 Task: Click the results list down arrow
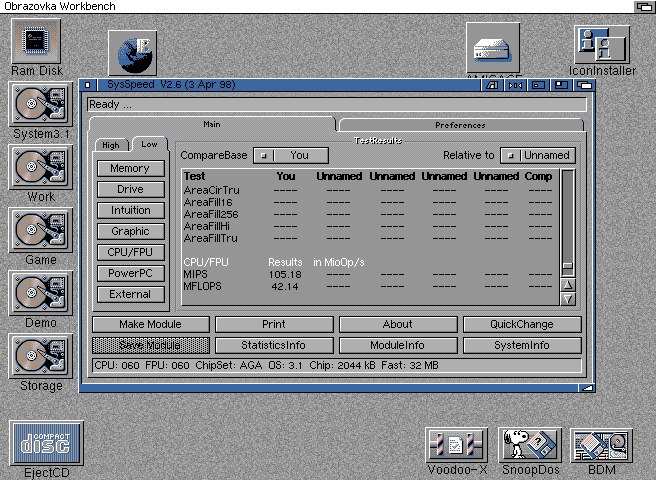[x=568, y=298]
